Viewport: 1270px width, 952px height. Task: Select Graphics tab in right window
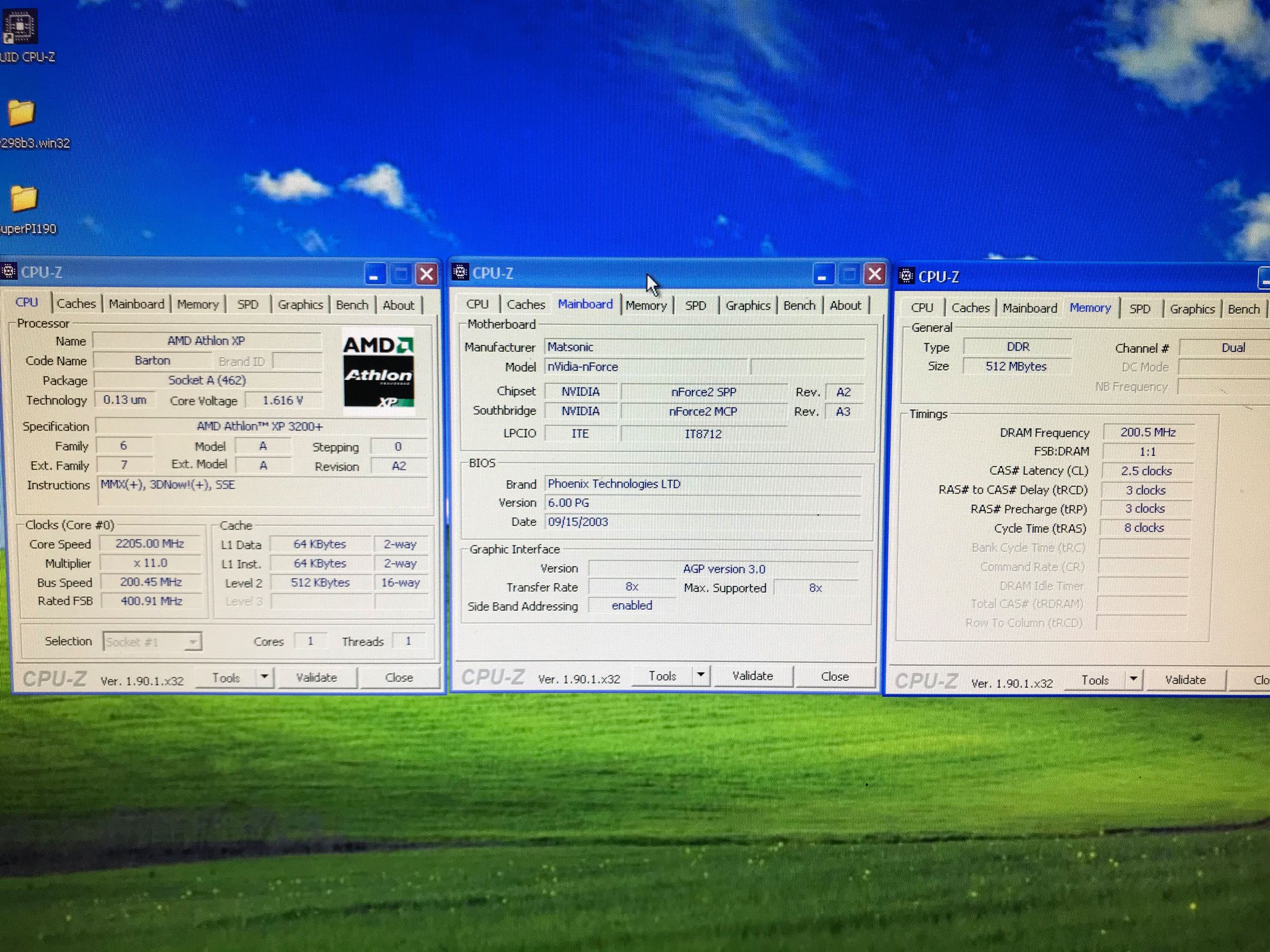coord(1192,309)
